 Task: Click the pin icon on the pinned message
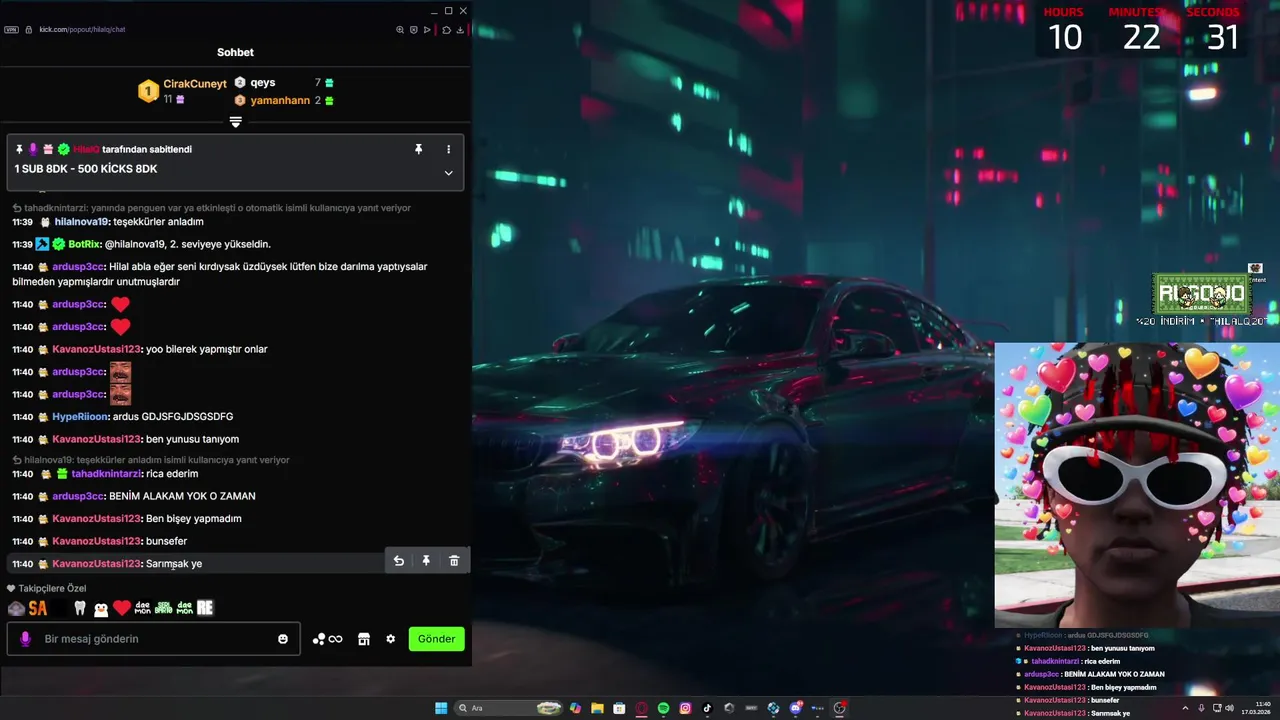(x=419, y=149)
